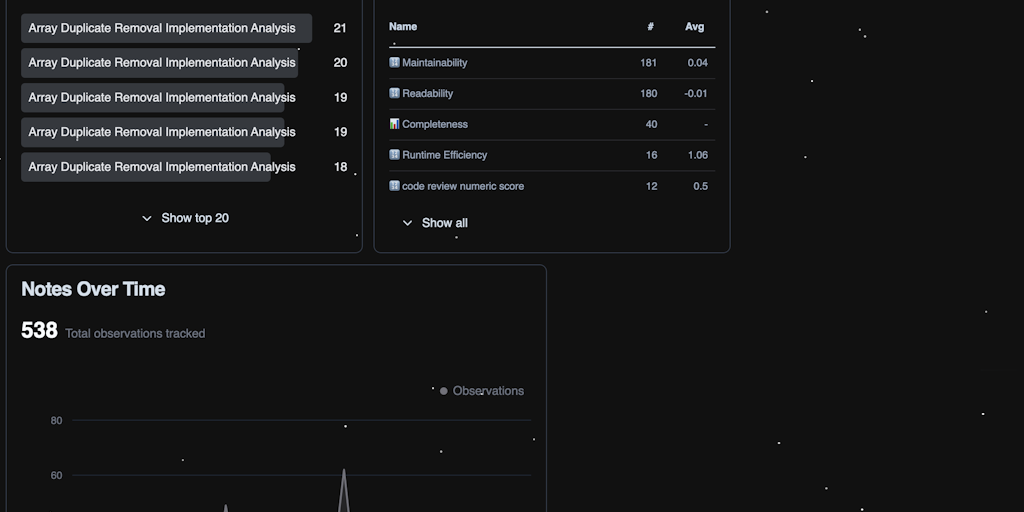The image size is (1024, 512).
Task: Click the Notes Over Time heading
Action: coord(93,289)
